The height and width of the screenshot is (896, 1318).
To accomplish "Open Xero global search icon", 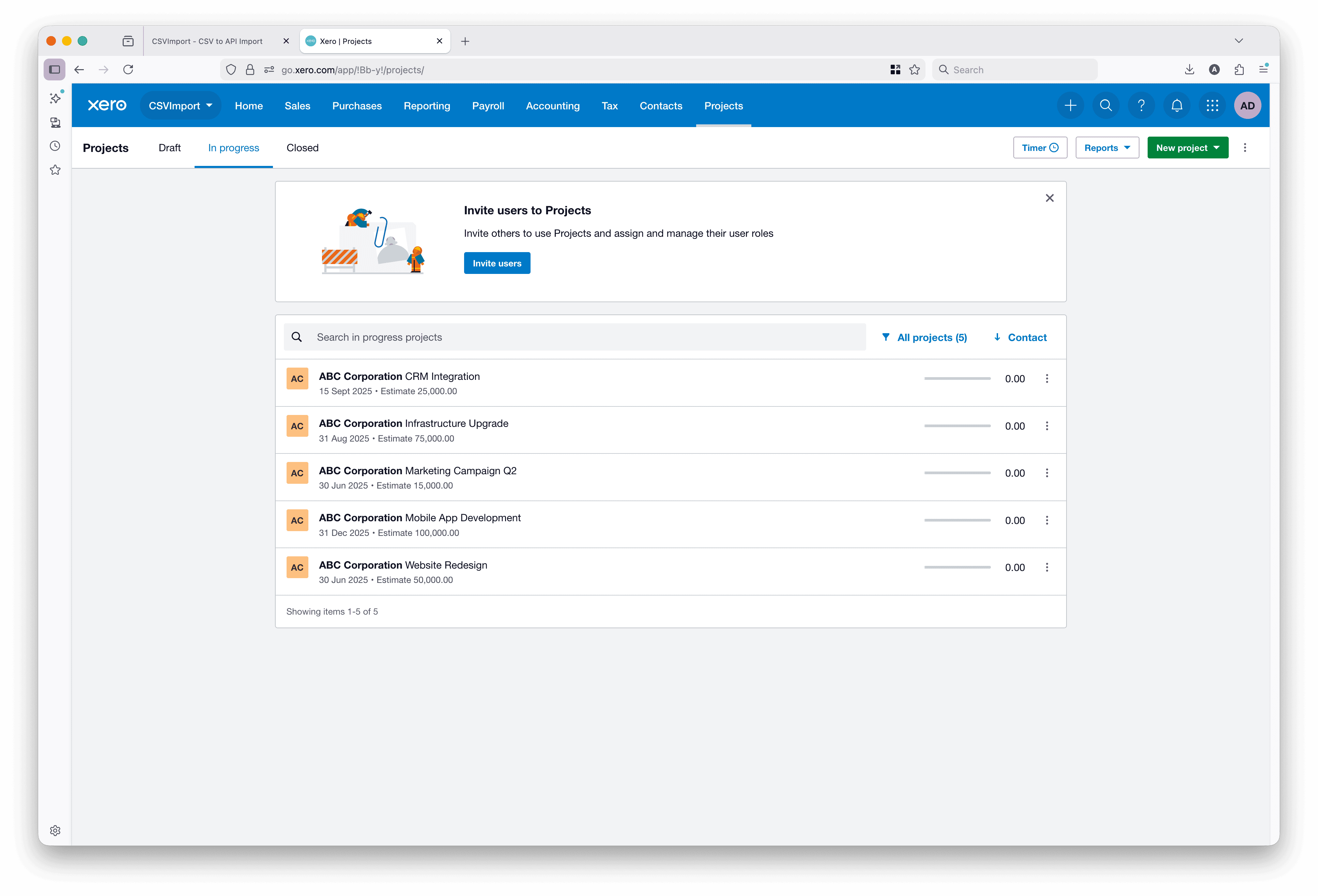I will pos(1106,106).
